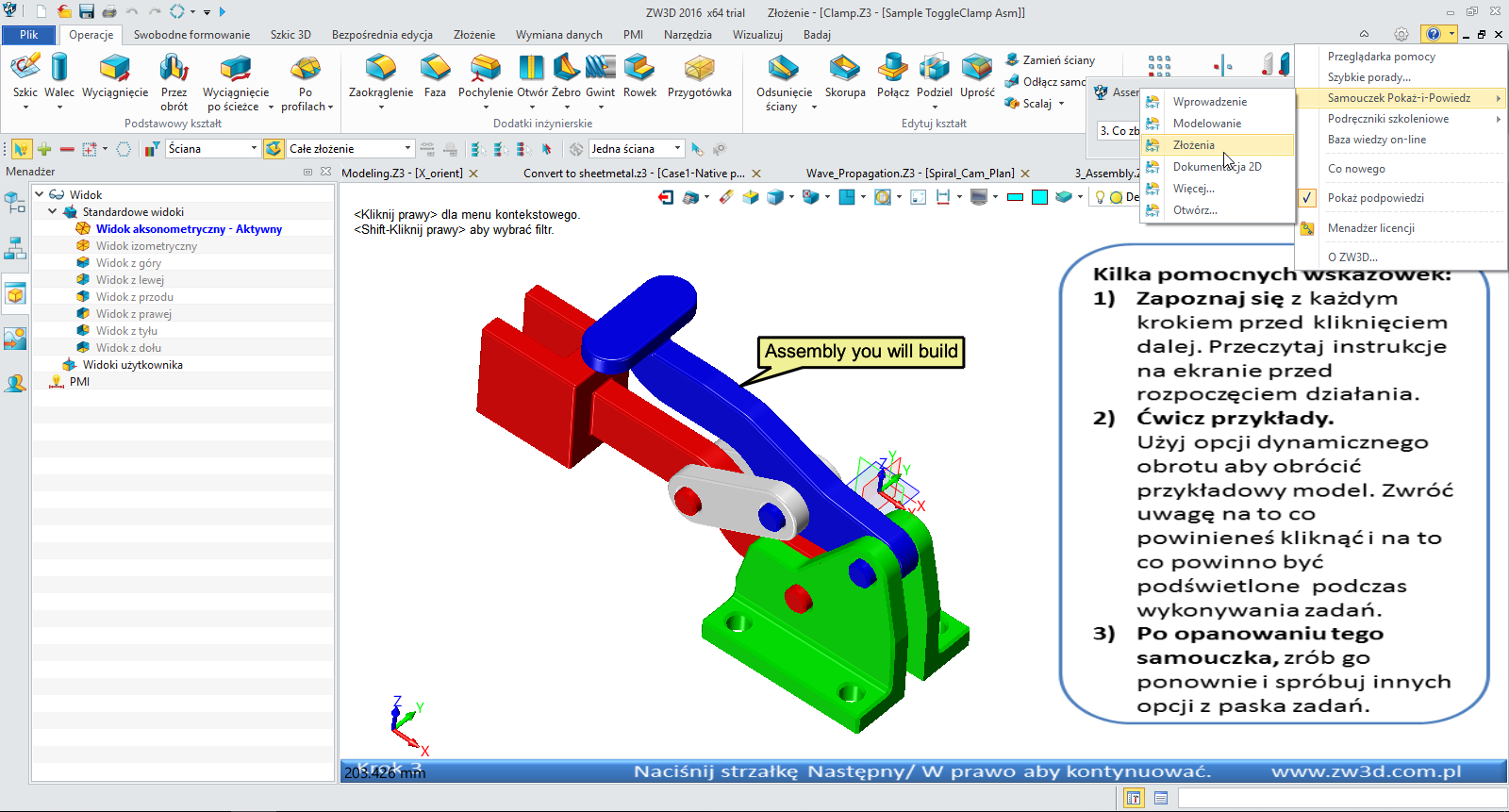Close the Convert to sheetmetal.z3 tab
Image resolution: width=1509 pixels, height=812 pixels.
(x=756, y=174)
